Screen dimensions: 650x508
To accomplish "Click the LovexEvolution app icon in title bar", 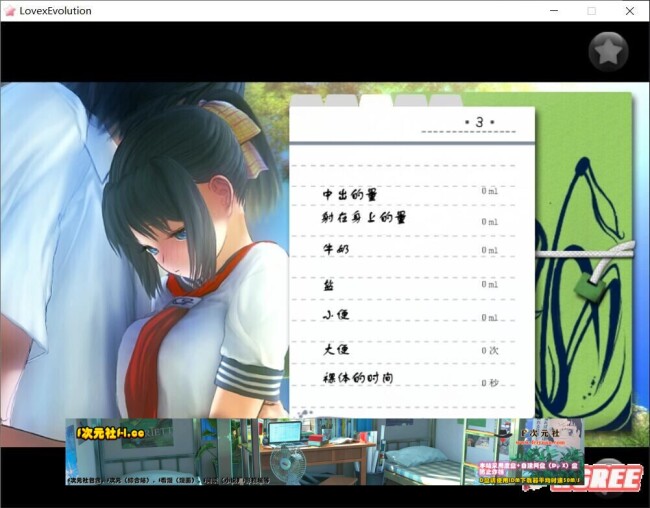I will click(x=10, y=11).
